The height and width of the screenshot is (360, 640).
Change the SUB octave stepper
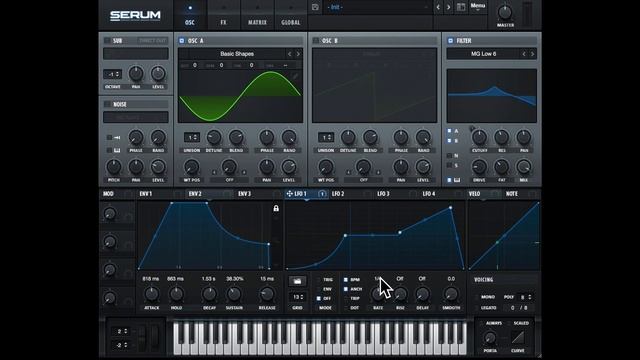tap(112, 74)
